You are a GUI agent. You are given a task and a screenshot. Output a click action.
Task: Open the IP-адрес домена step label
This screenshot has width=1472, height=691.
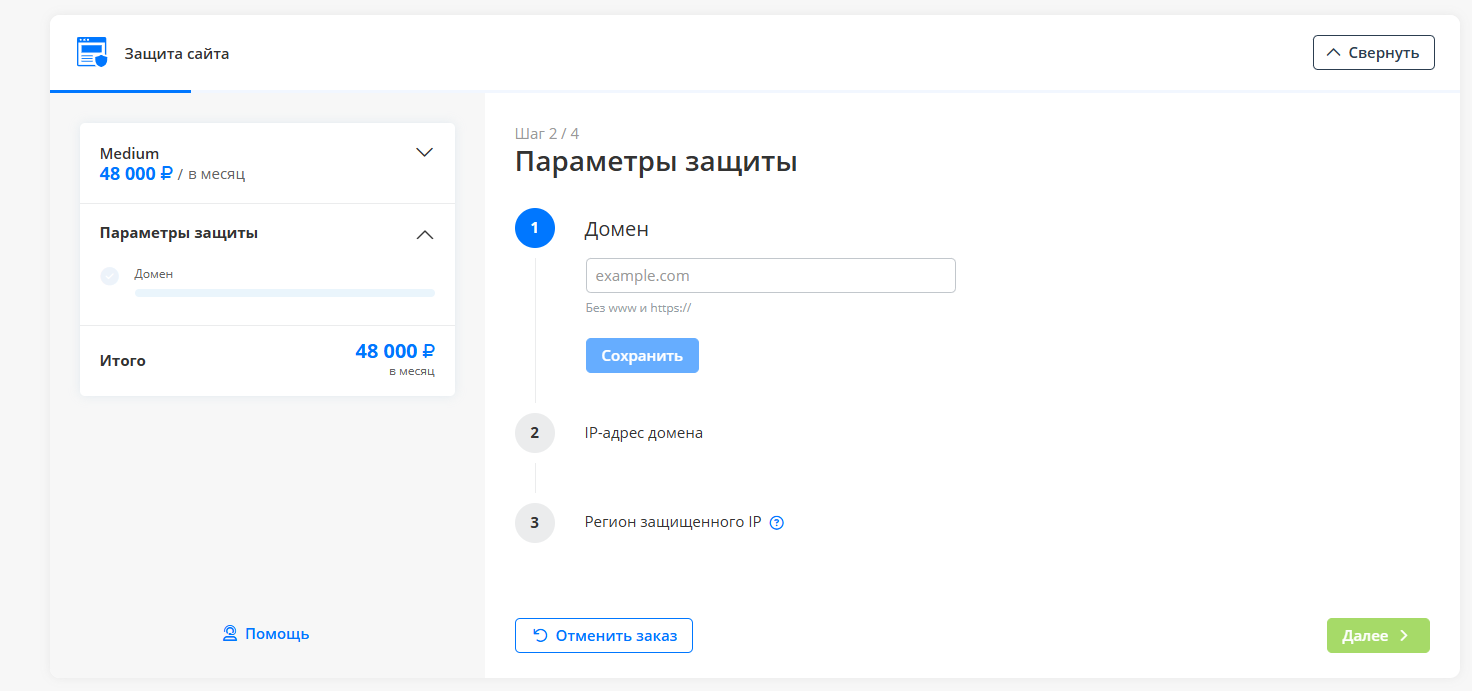[x=644, y=433]
